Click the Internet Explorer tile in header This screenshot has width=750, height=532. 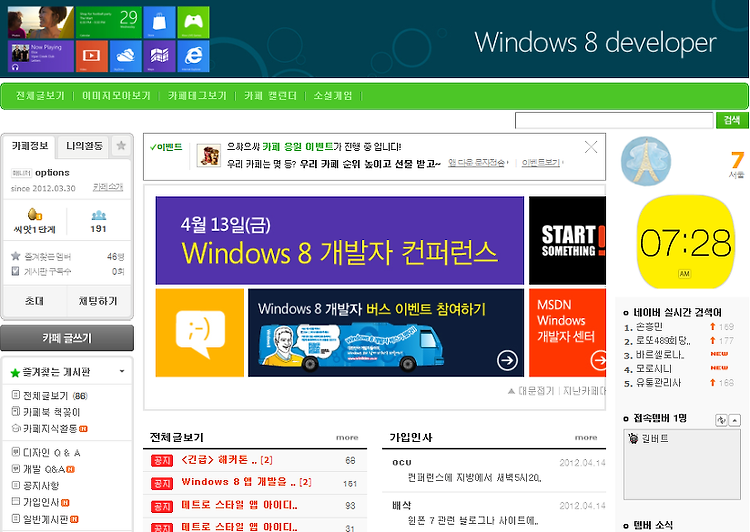point(193,56)
